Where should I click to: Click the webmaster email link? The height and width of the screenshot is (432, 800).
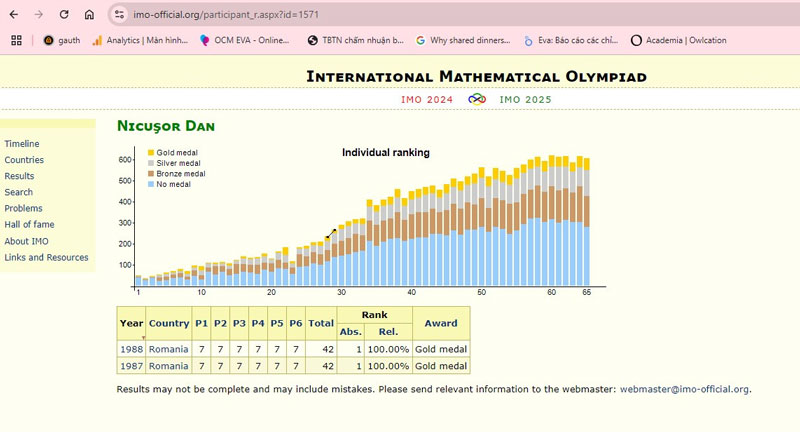684,389
